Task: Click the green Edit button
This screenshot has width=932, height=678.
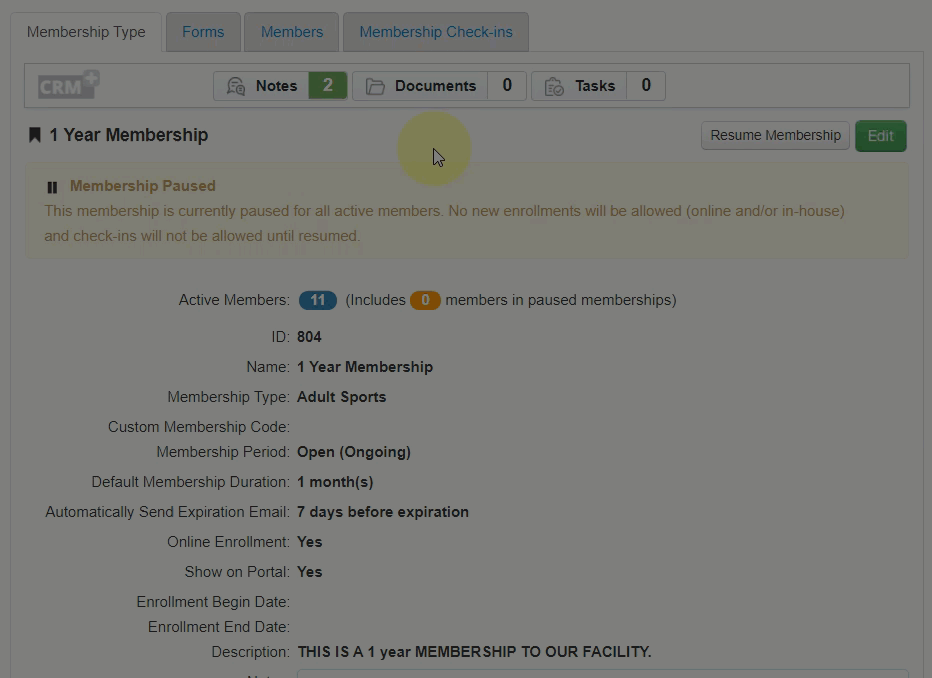Action: [x=880, y=136]
